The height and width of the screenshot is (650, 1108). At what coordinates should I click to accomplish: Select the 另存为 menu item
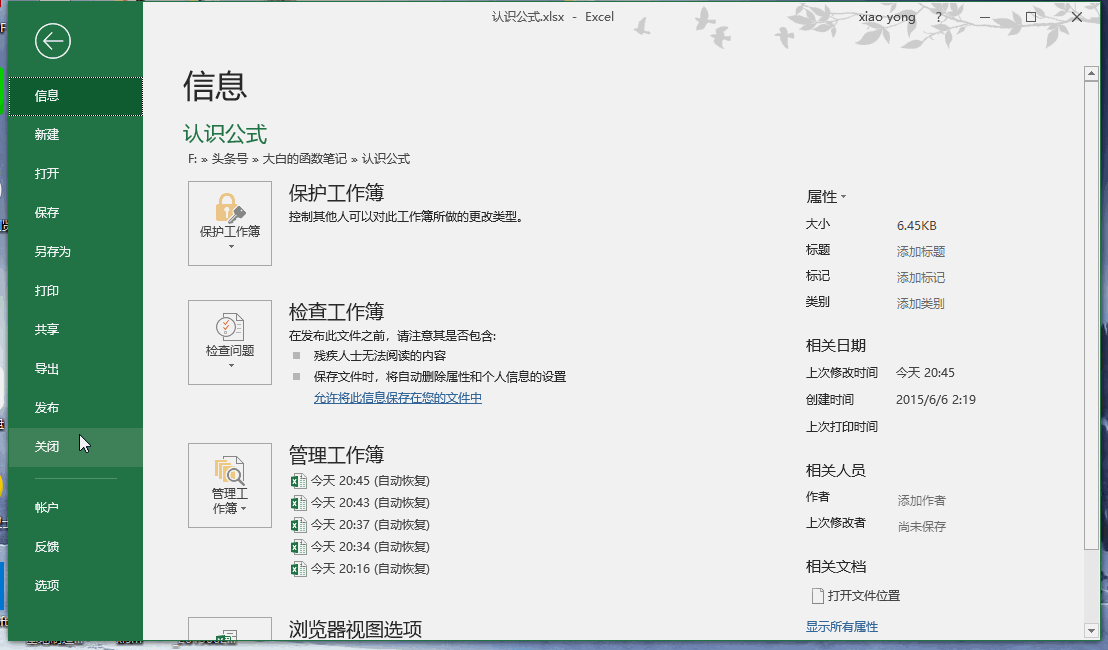pos(76,252)
